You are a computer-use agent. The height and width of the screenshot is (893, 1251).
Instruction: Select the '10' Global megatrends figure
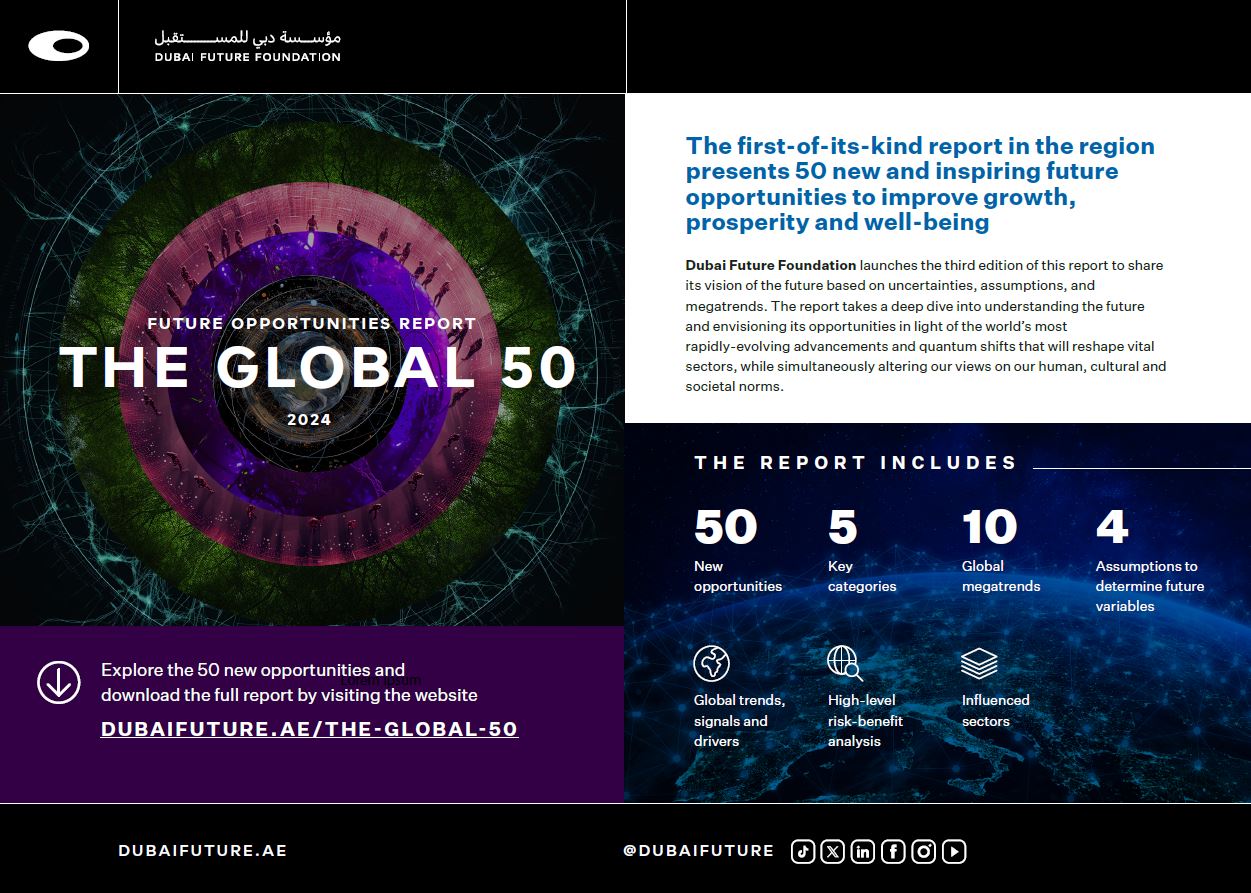pyautogui.click(x=989, y=527)
